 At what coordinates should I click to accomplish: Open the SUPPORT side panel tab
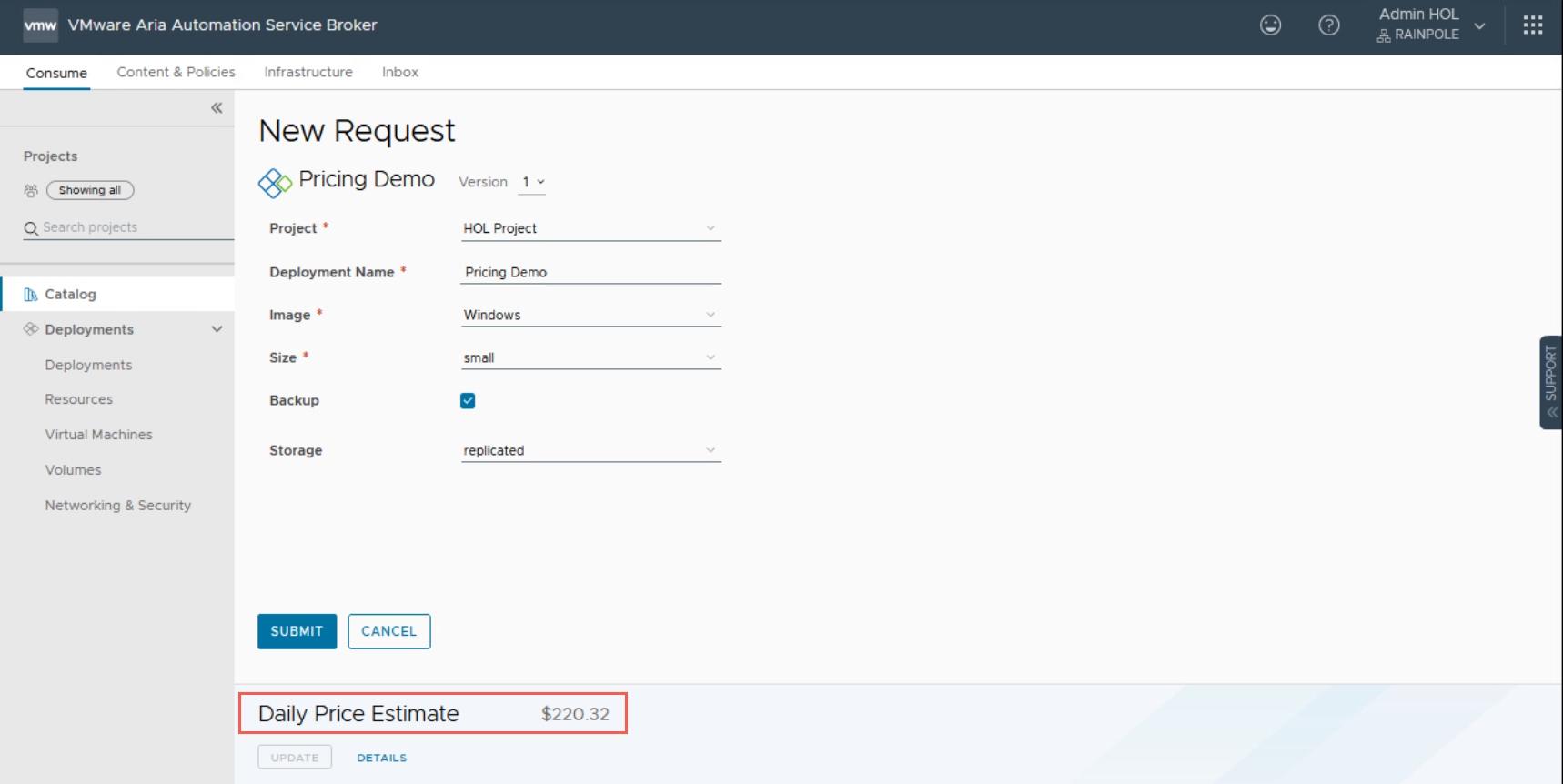[x=1550, y=382]
